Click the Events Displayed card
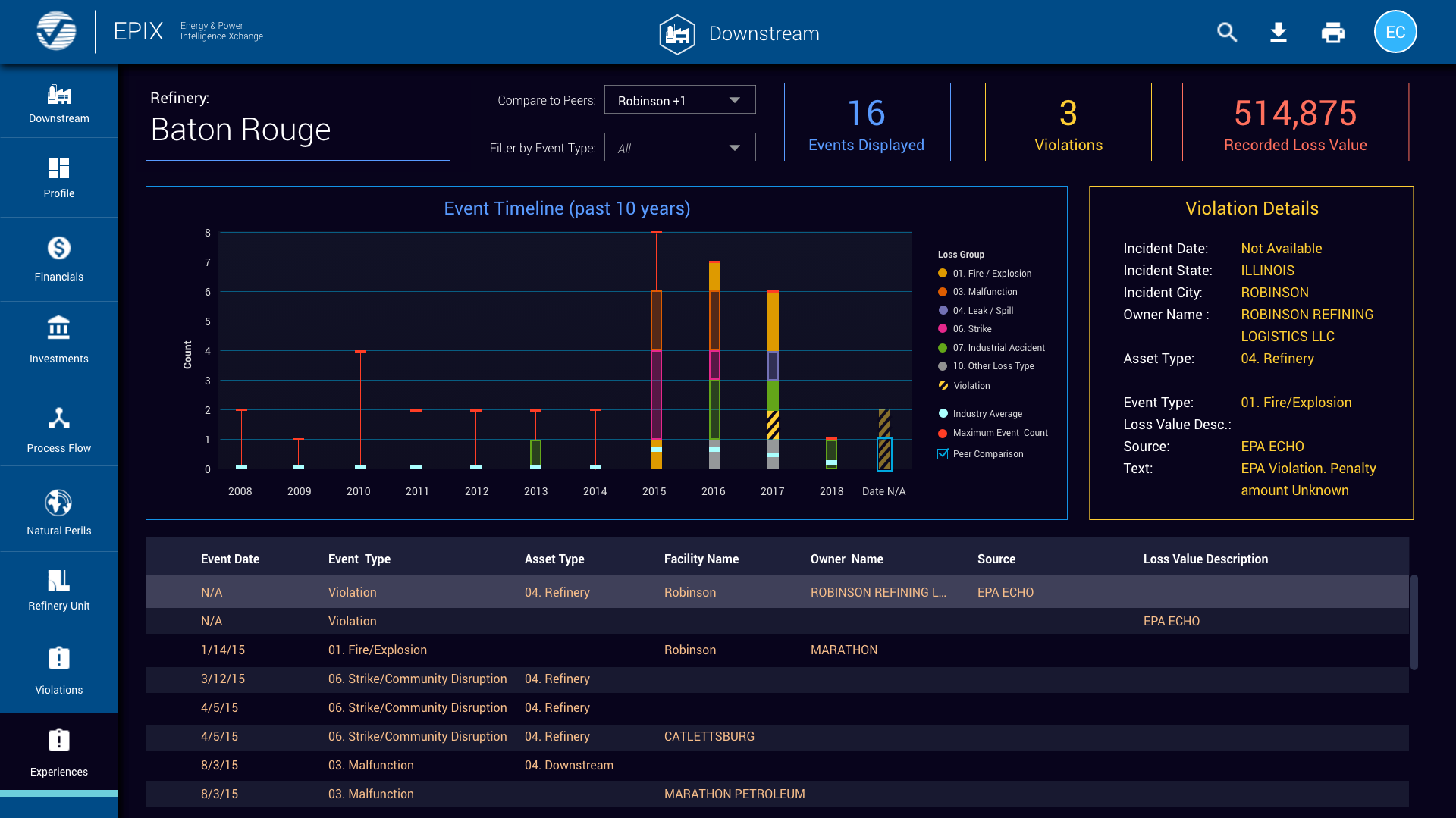The width and height of the screenshot is (1456, 818). tap(867, 122)
